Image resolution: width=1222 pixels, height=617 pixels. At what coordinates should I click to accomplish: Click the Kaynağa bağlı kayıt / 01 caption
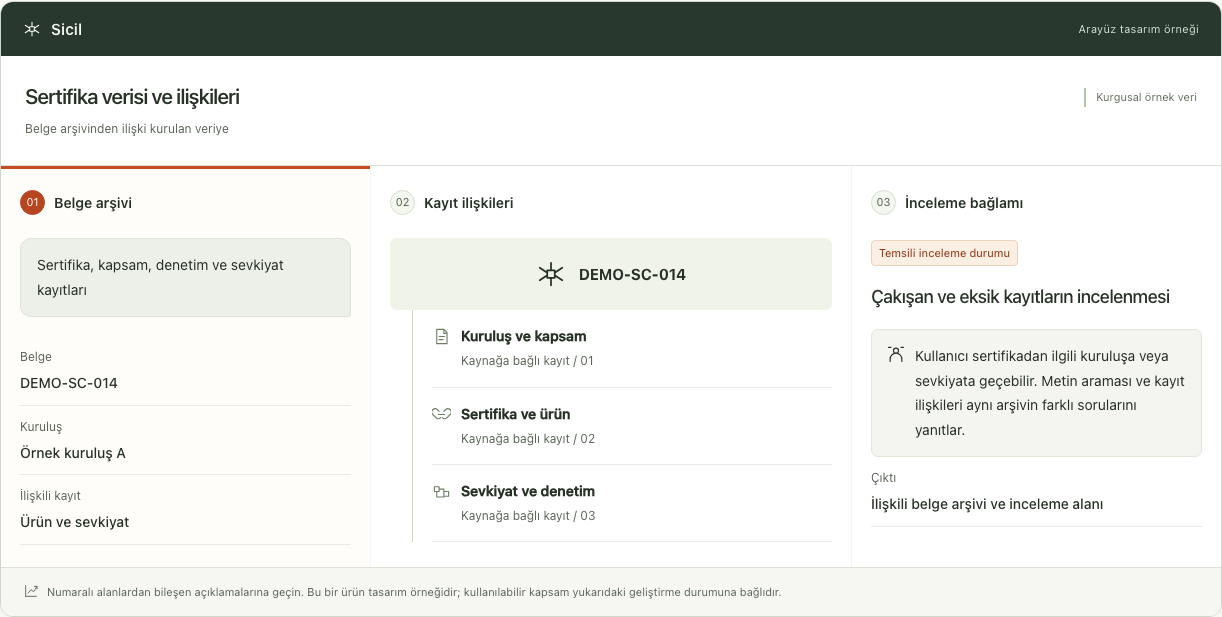click(527, 361)
